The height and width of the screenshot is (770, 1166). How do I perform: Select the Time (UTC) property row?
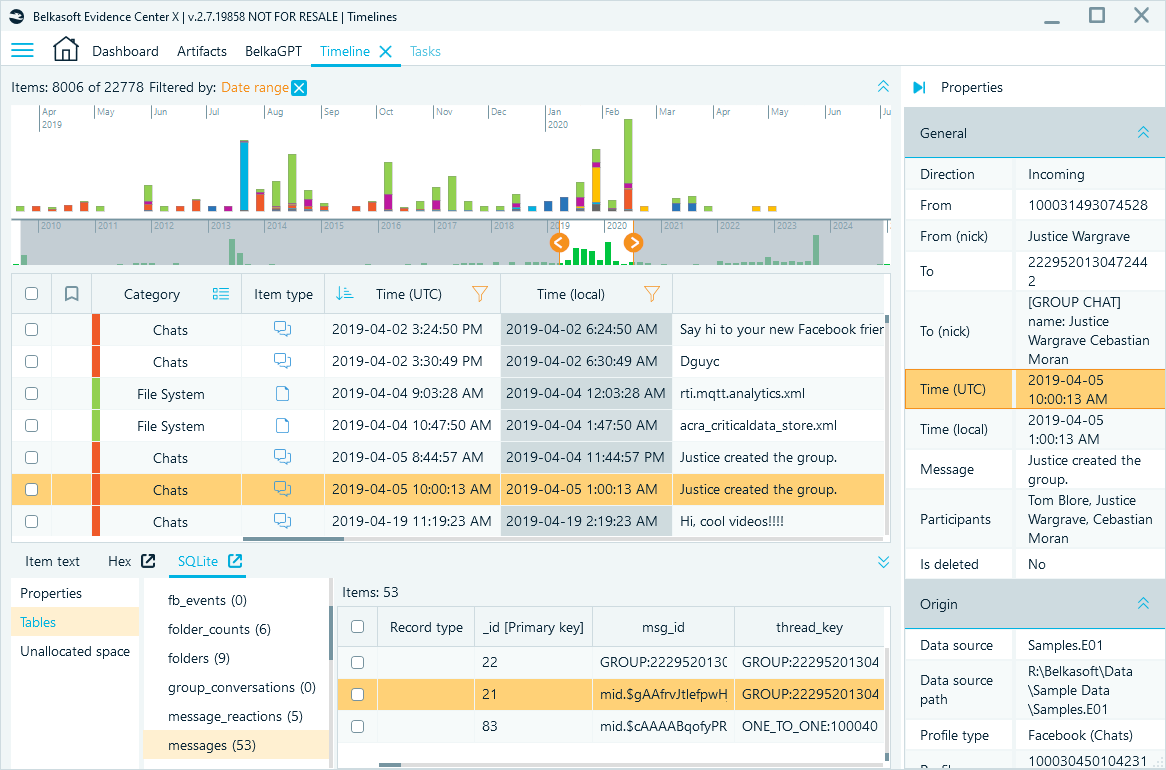[1035, 389]
